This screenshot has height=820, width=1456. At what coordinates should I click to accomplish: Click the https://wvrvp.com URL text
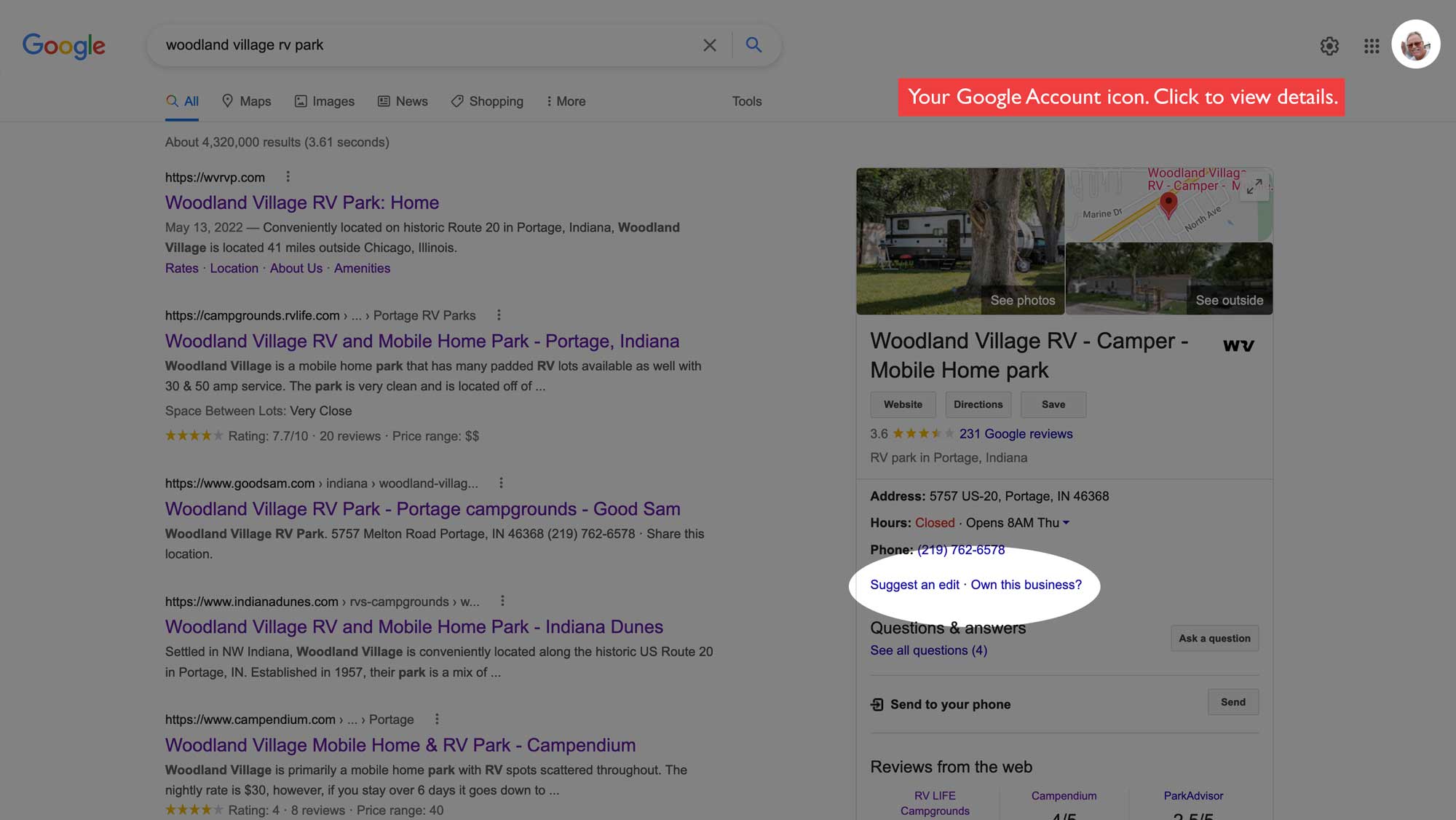point(215,177)
